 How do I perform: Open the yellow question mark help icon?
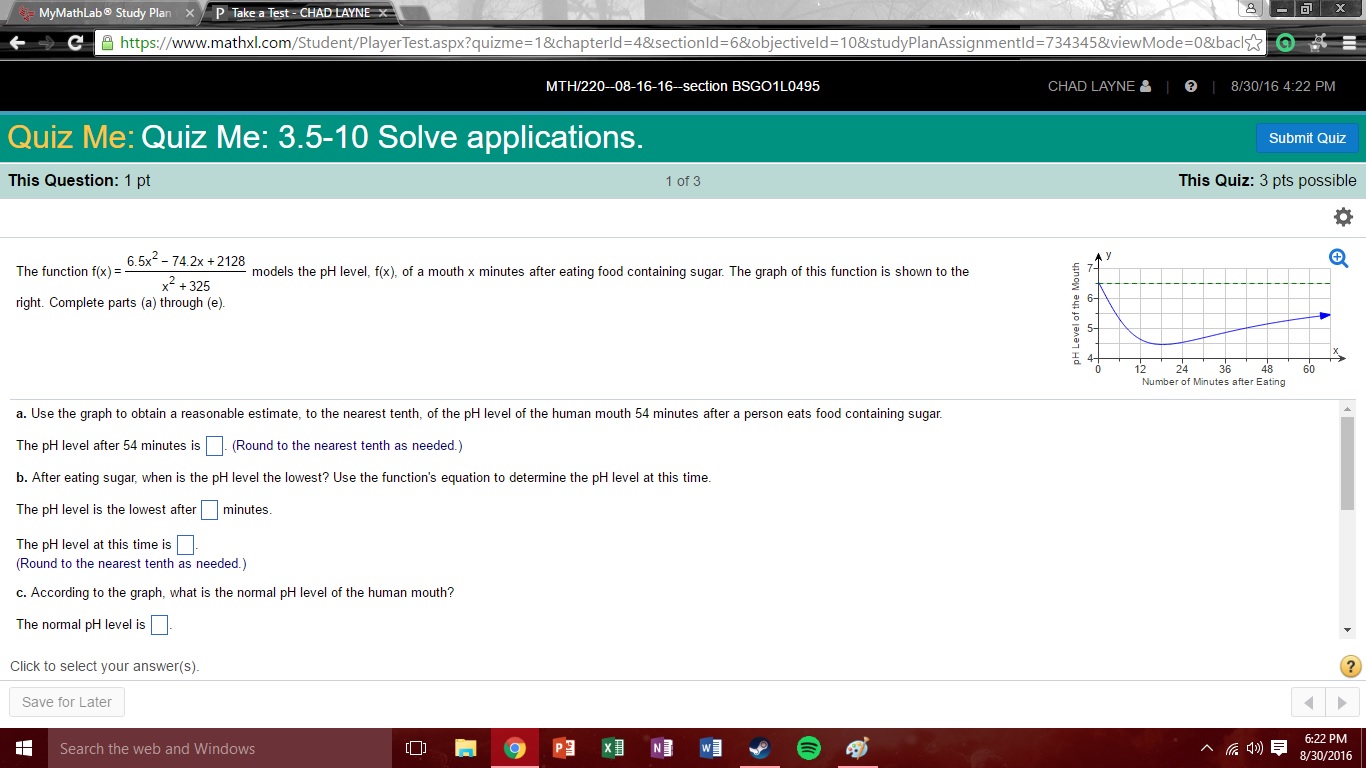pos(1349,666)
